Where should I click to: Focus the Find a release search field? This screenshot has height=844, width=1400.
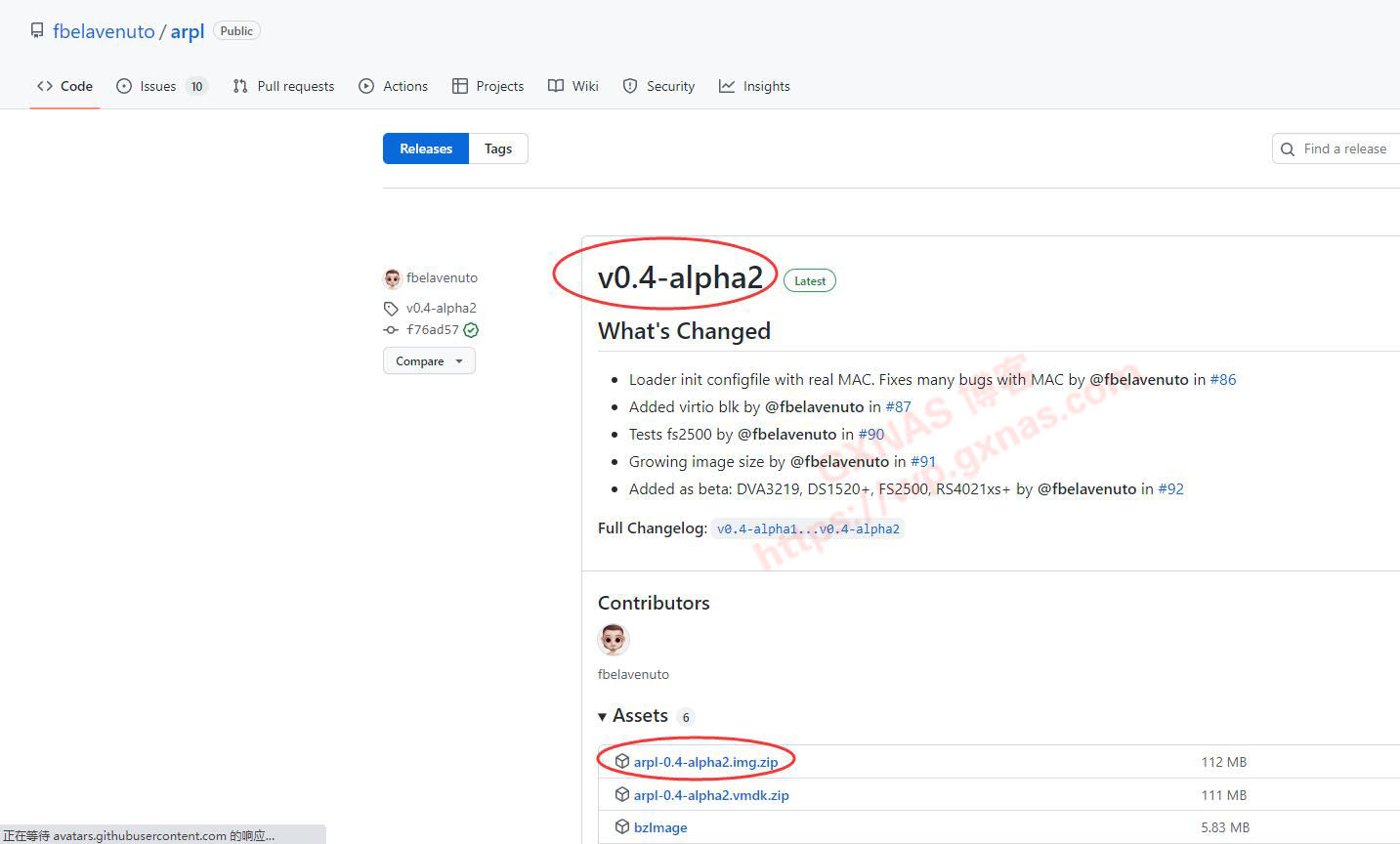coord(1344,148)
